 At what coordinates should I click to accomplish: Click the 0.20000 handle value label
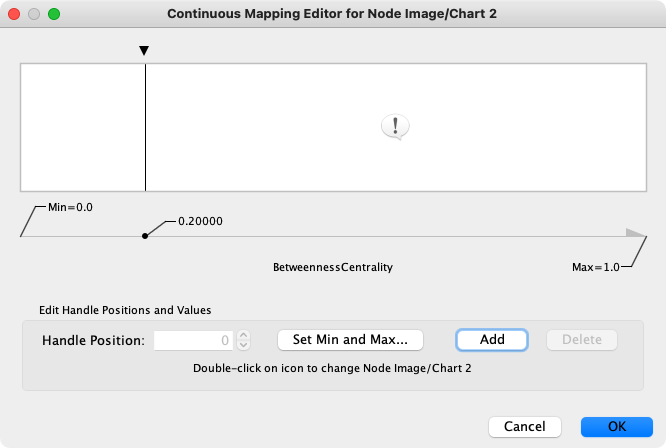point(199,221)
